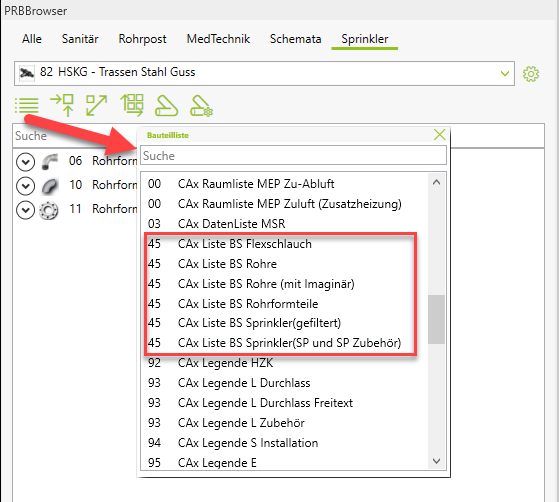The height and width of the screenshot is (502, 559).
Task: Open the Bauteilliste list icon
Action: coord(26,106)
